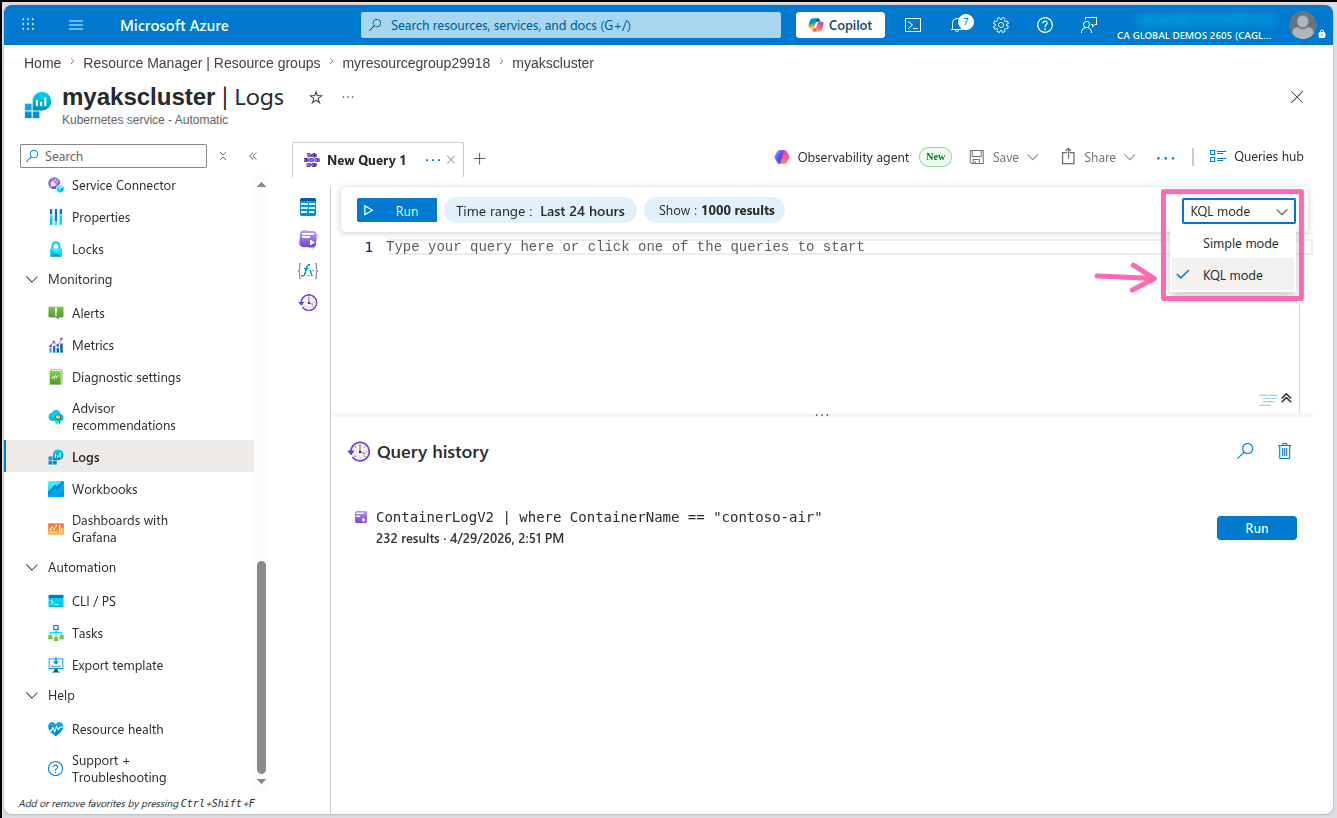1337x818 pixels.
Task: Open the Save dropdown
Action: tap(1005, 157)
